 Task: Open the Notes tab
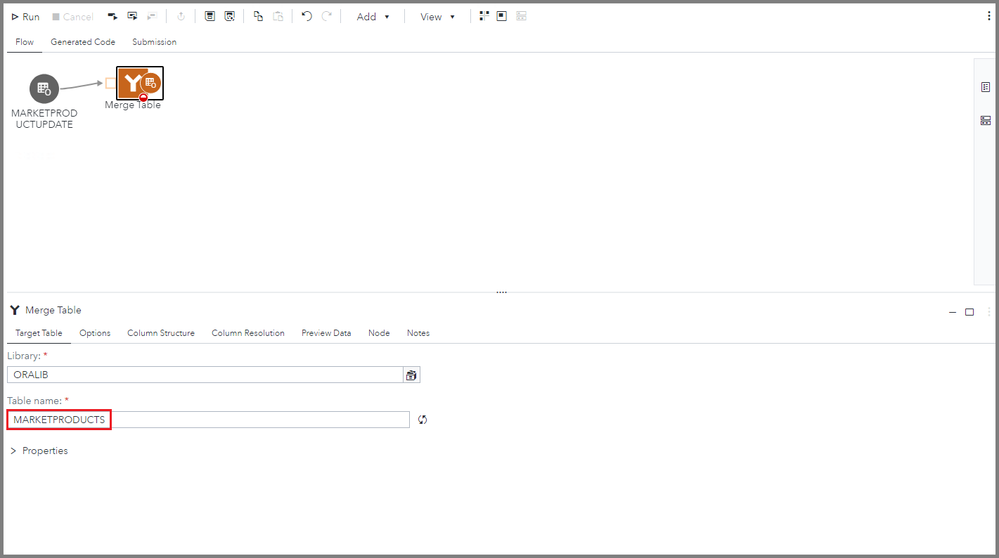point(418,333)
